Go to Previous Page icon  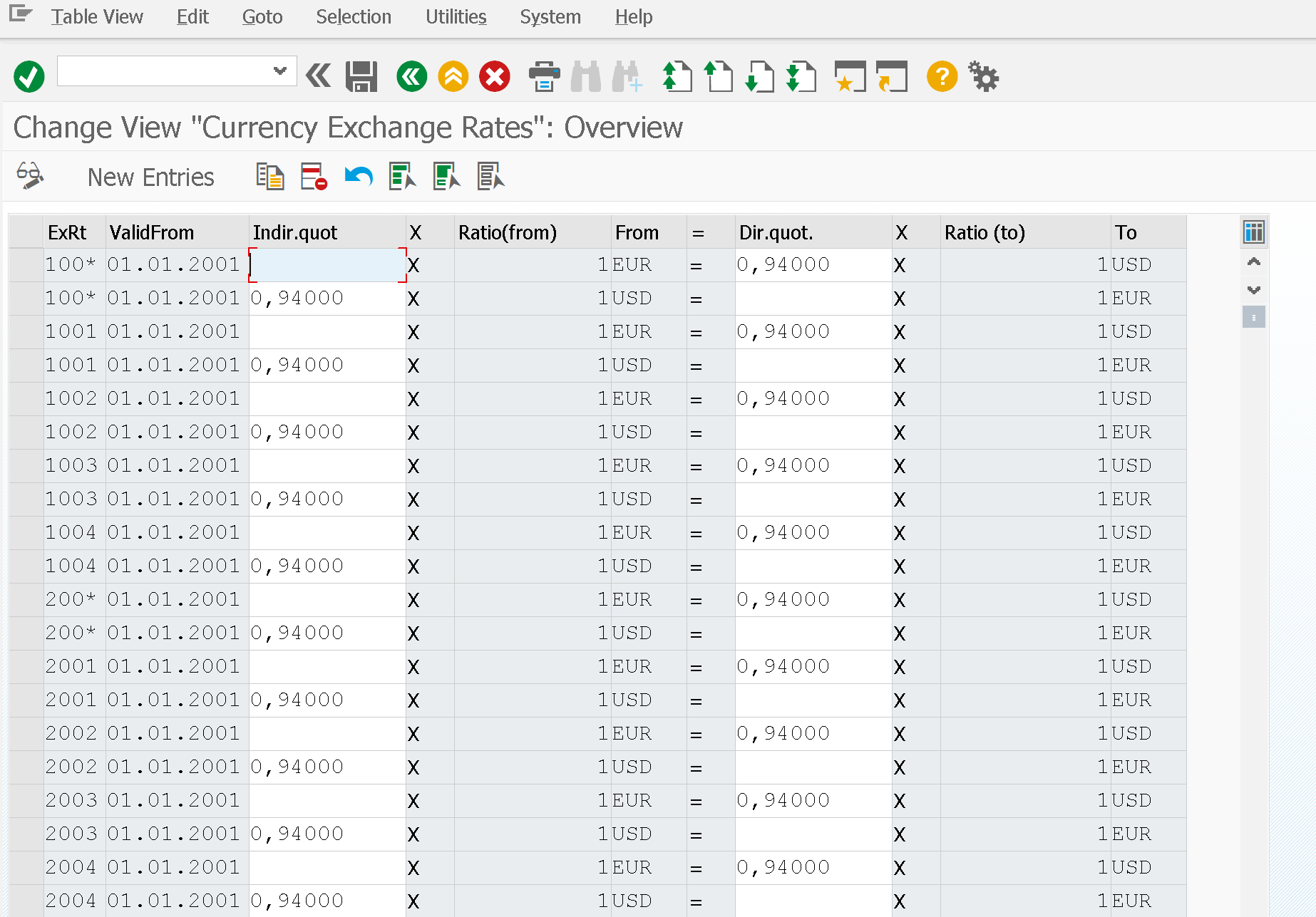click(719, 76)
